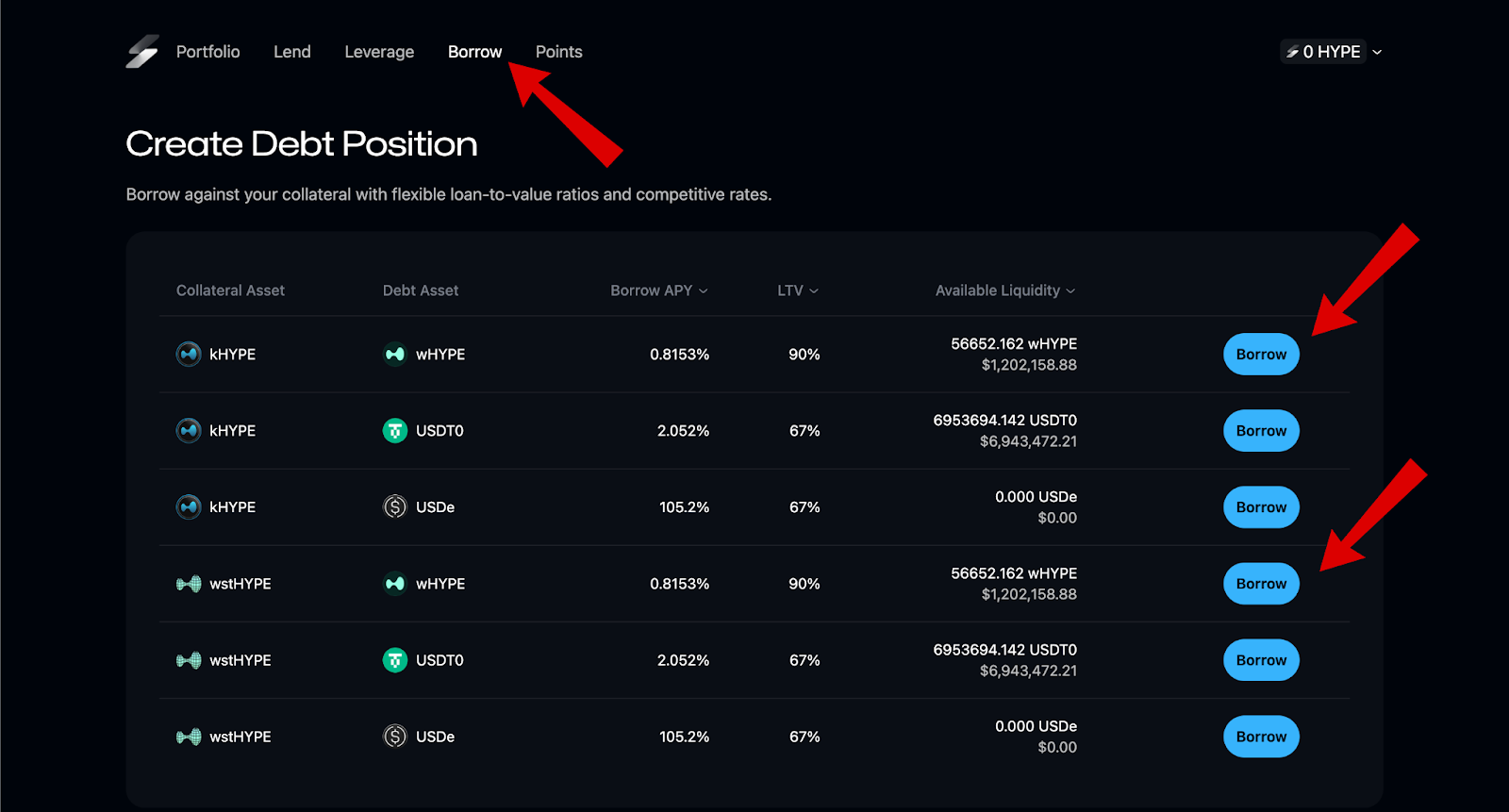Borrow USDe against wstHYPE

(1261, 737)
